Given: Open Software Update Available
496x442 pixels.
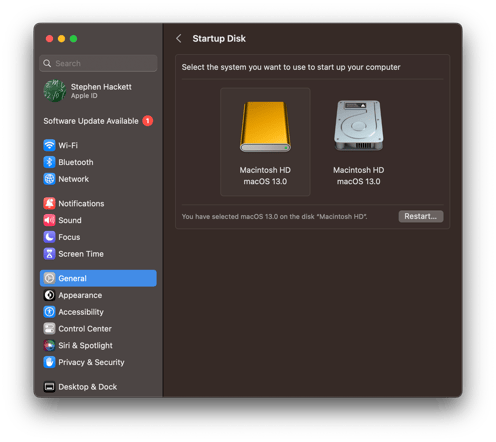Looking at the screenshot, I should coord(98,121).
